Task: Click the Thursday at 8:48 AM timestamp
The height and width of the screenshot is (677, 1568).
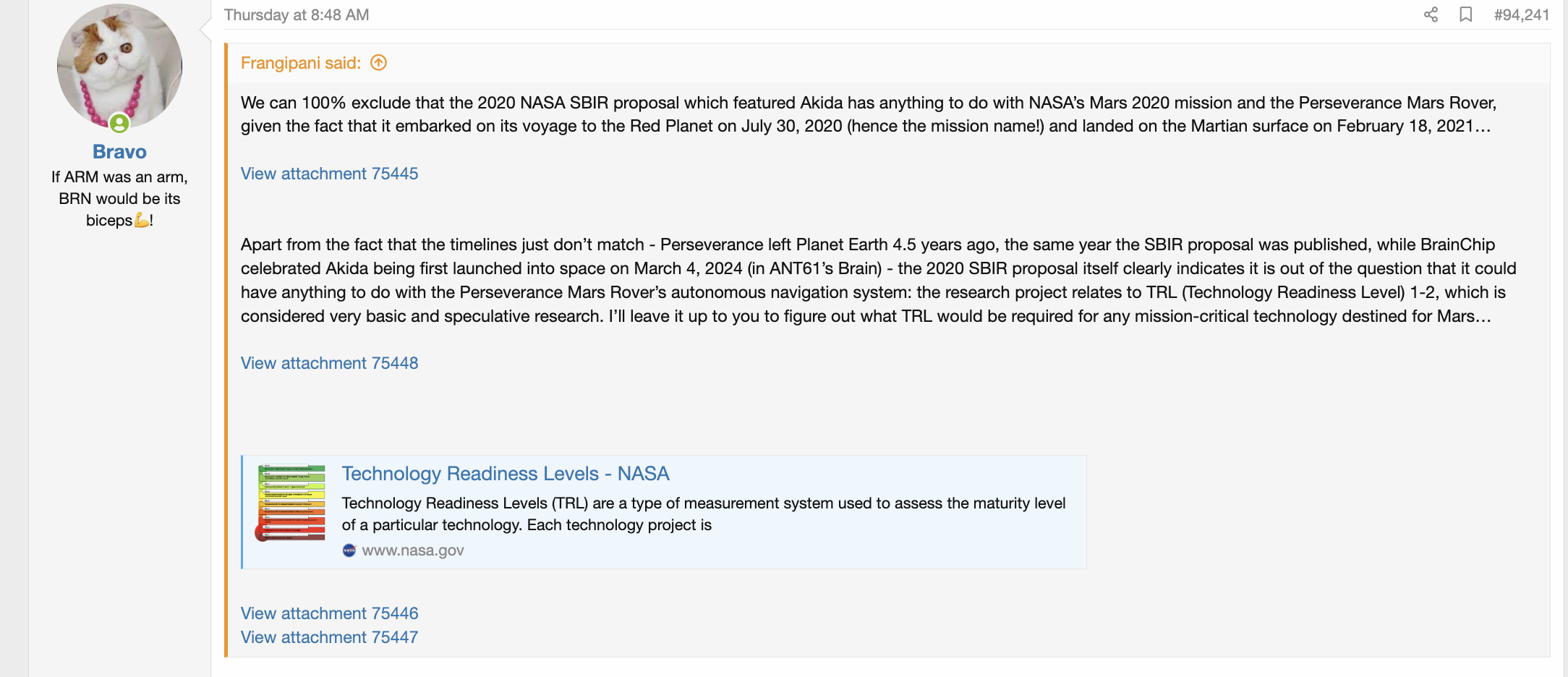Action: (297, 15)
